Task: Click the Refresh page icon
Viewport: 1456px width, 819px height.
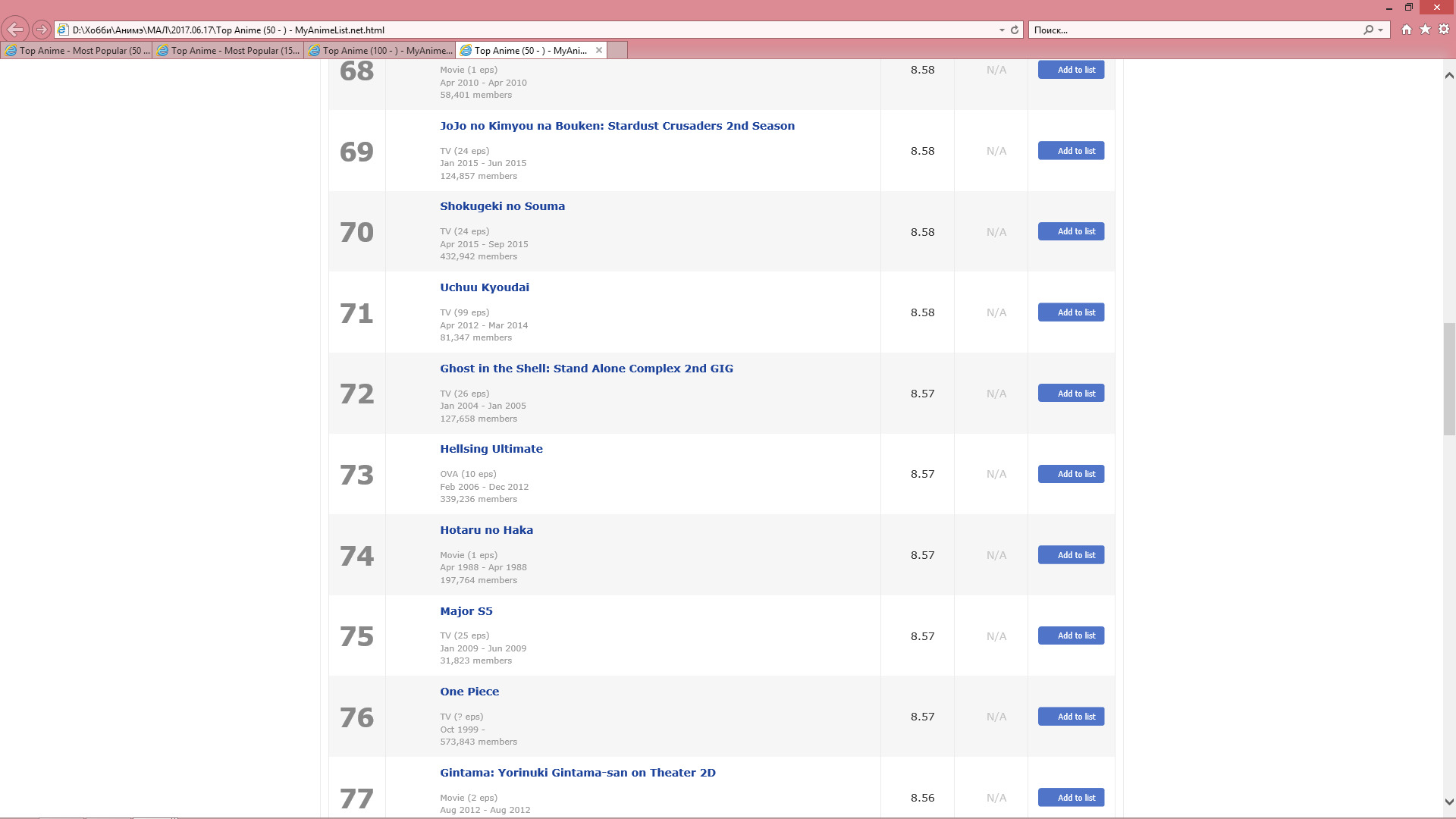Action: pyautogui.click(x=1015, y=30)
